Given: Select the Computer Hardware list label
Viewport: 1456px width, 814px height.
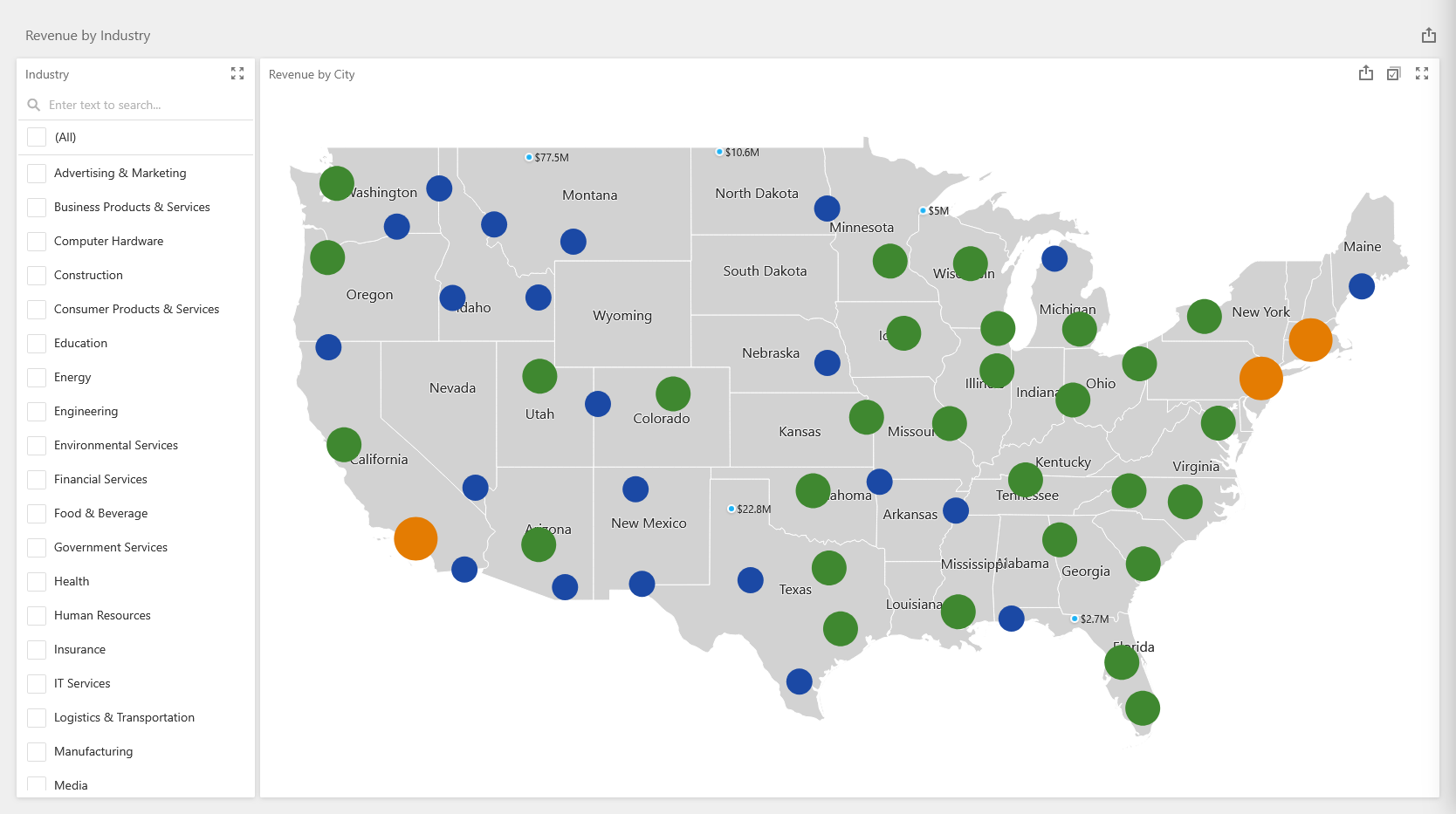Looking at the screenshot, I should 108,241.
